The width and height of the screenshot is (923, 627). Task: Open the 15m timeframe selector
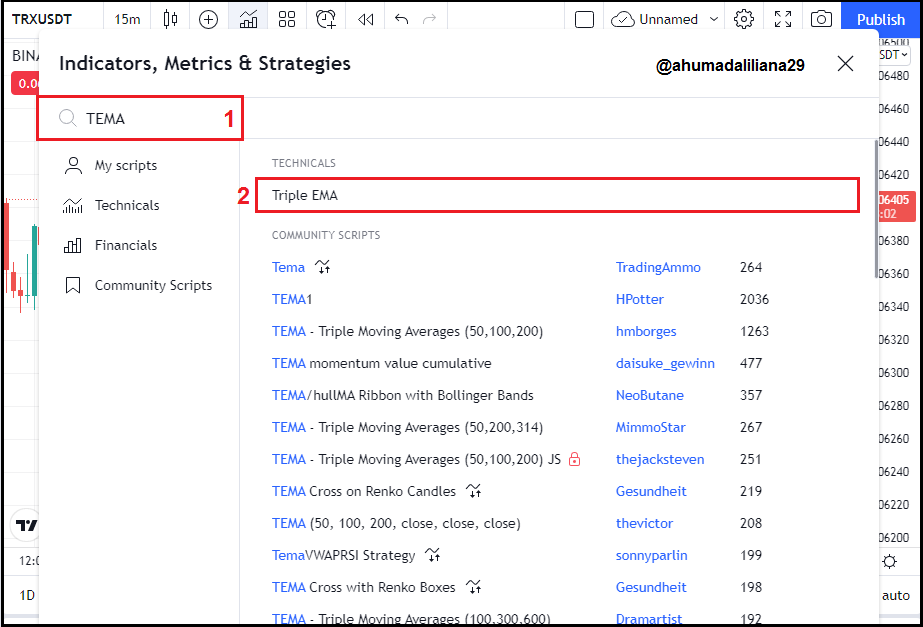point(127,19)
